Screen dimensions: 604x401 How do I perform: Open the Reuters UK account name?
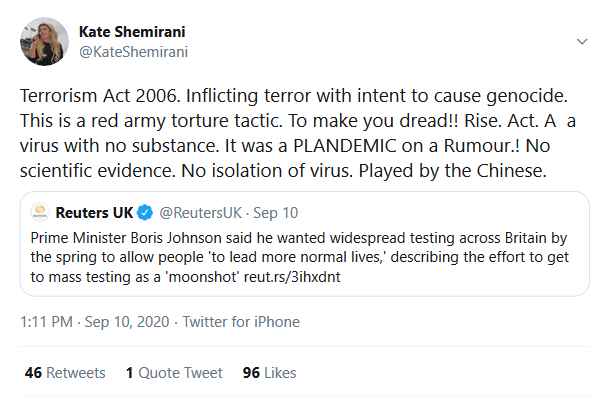(95, 213)
